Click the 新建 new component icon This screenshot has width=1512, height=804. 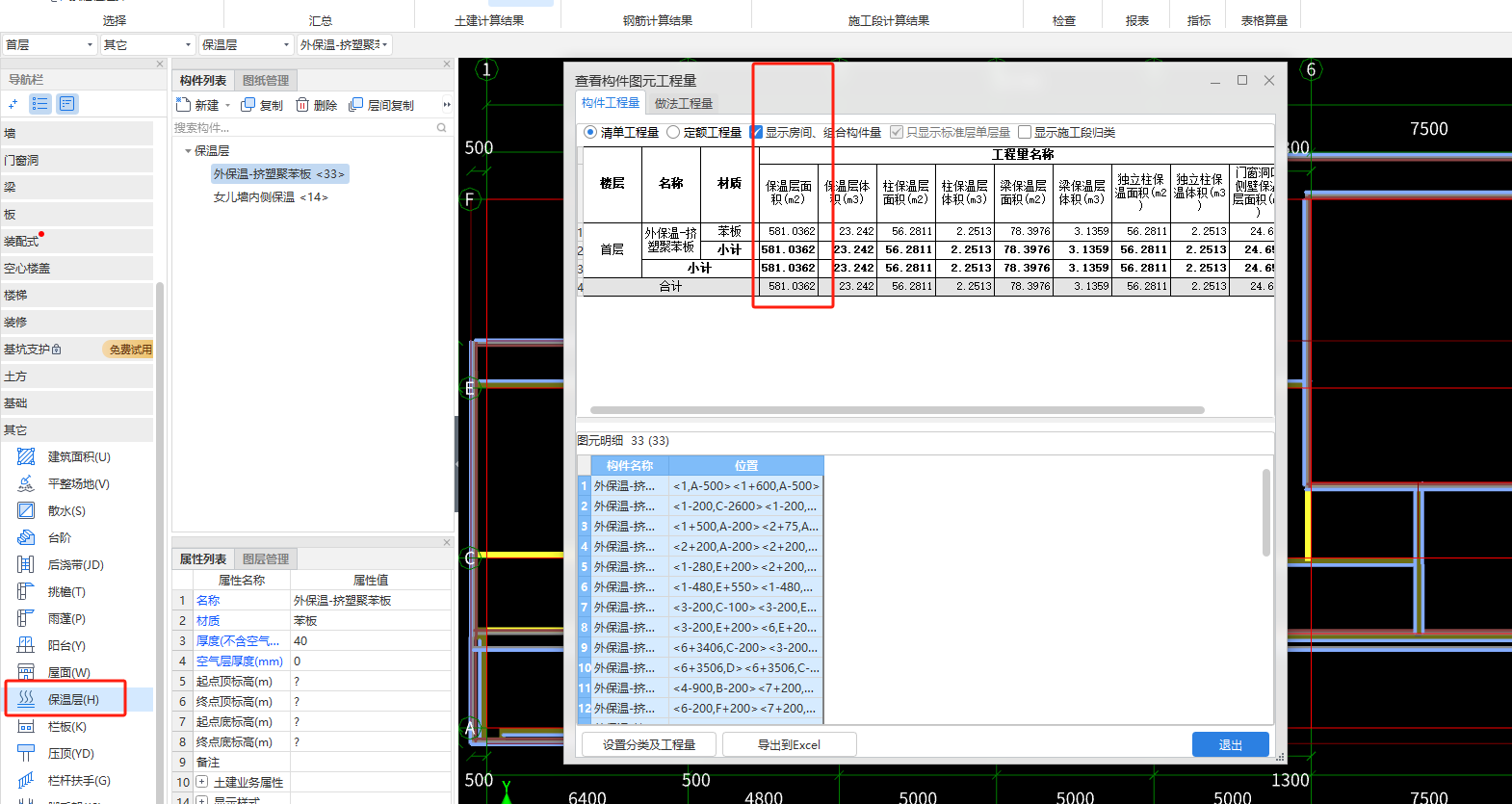coord(183,104)
